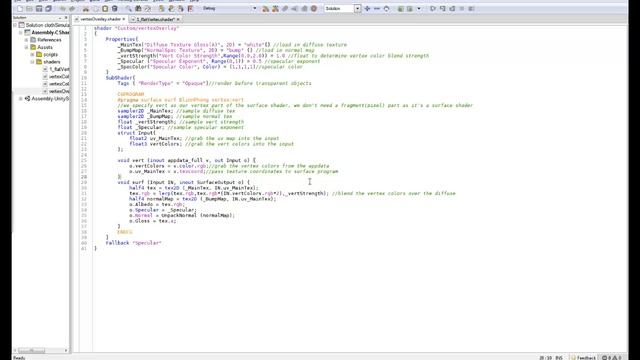640x360 pixels.
Task: Expand the References node
Action: point(27,40)
